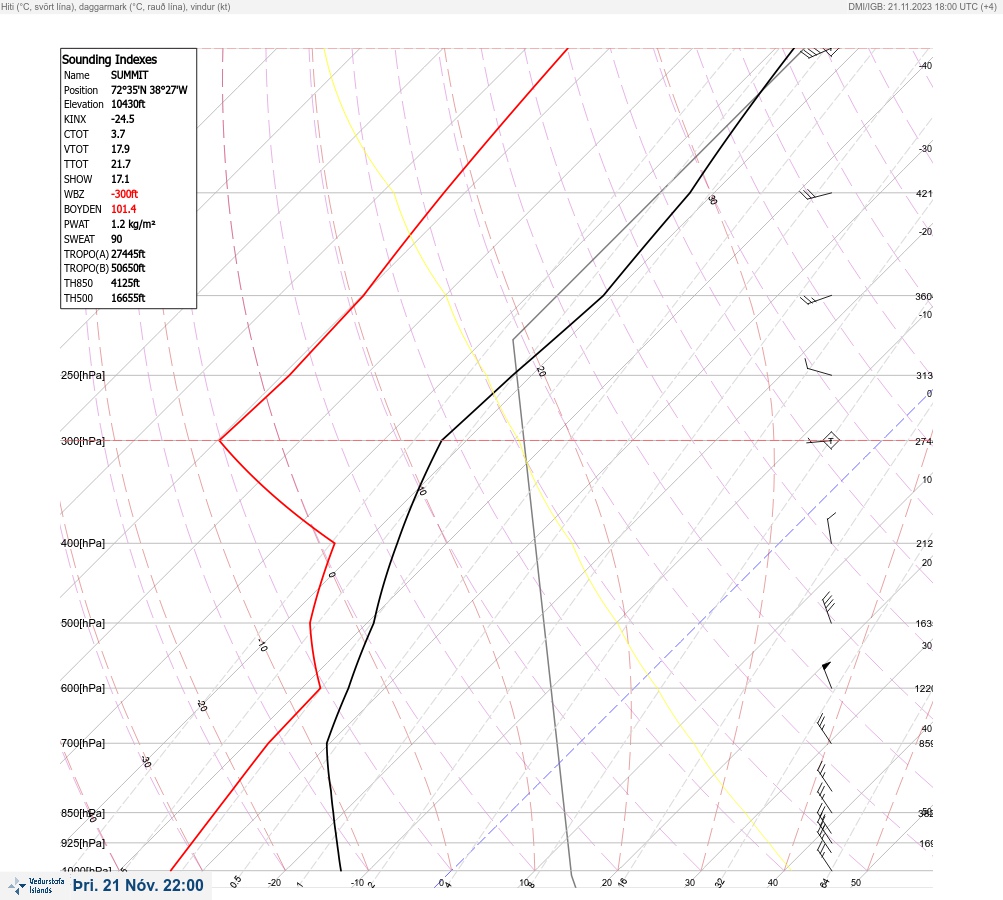The image size is (1003, 900).
Task: Click the 400[hPa] pressure label
Action: pyautogui.click(x=83, y=544)
